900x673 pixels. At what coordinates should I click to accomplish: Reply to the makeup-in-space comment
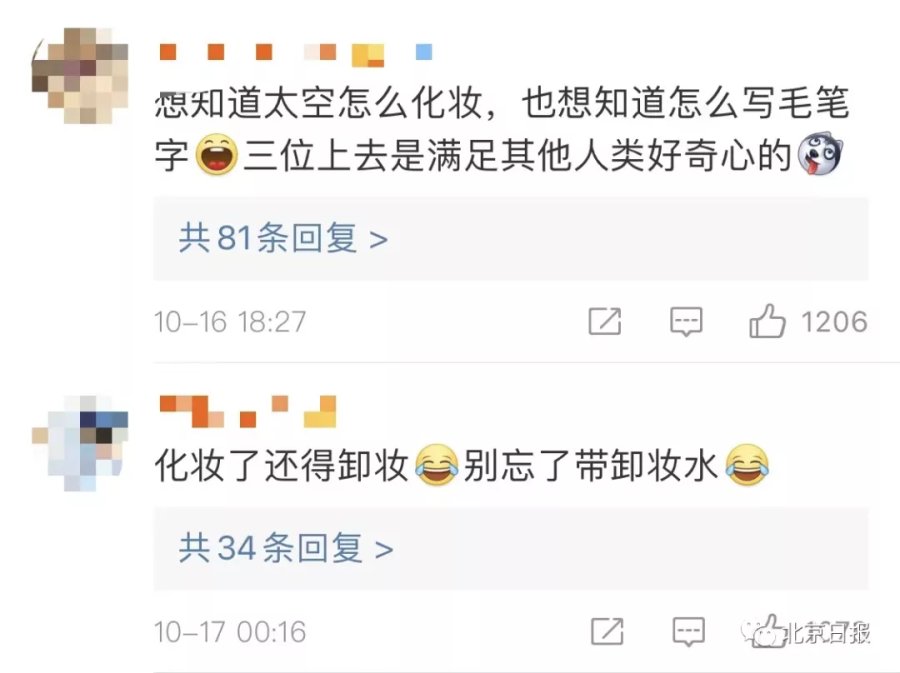point(686,321)
